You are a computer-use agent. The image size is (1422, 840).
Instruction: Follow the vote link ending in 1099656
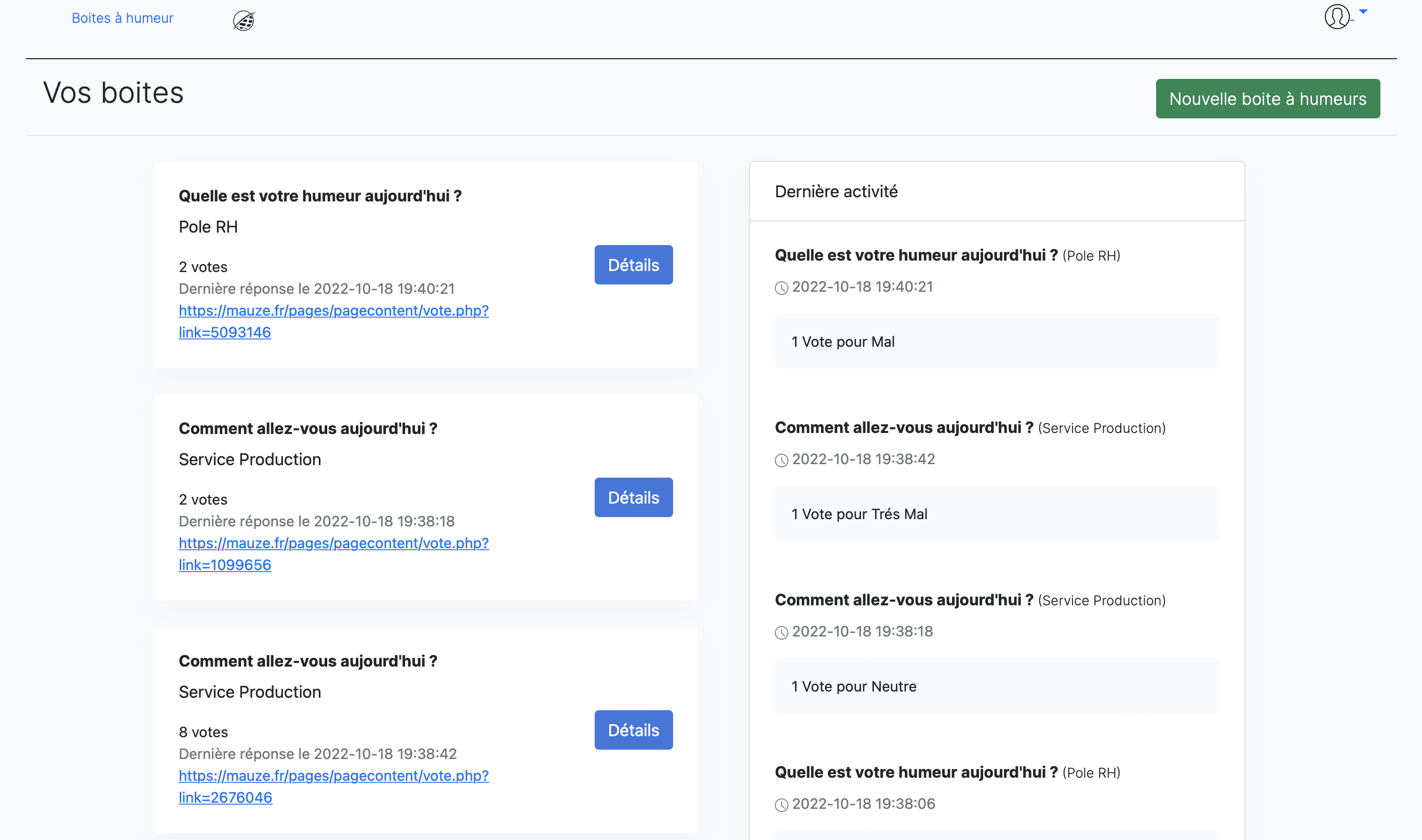333,553
